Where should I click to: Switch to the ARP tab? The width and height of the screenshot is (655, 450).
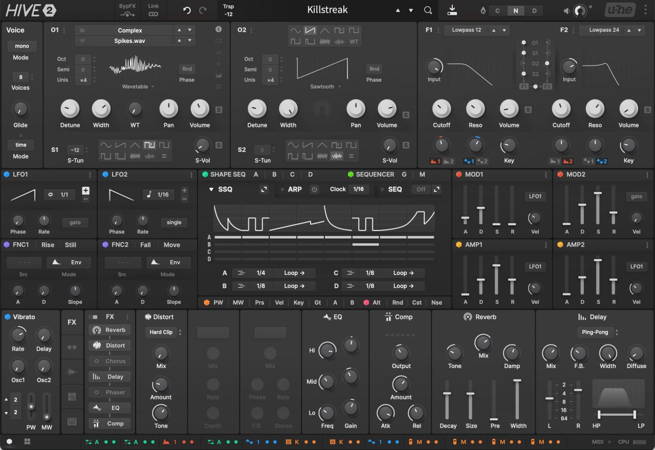pyautogui.click(x=295, y=188)
